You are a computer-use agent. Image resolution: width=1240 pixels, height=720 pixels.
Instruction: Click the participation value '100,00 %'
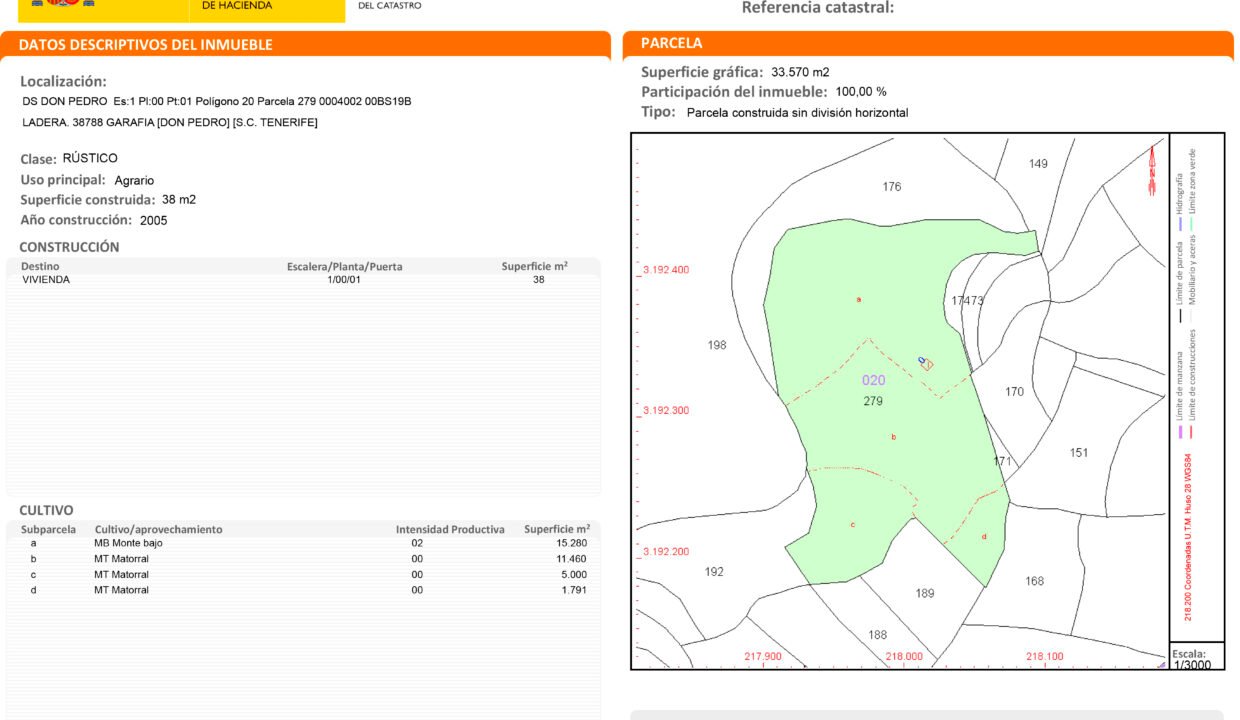click(x=861, y=92)
